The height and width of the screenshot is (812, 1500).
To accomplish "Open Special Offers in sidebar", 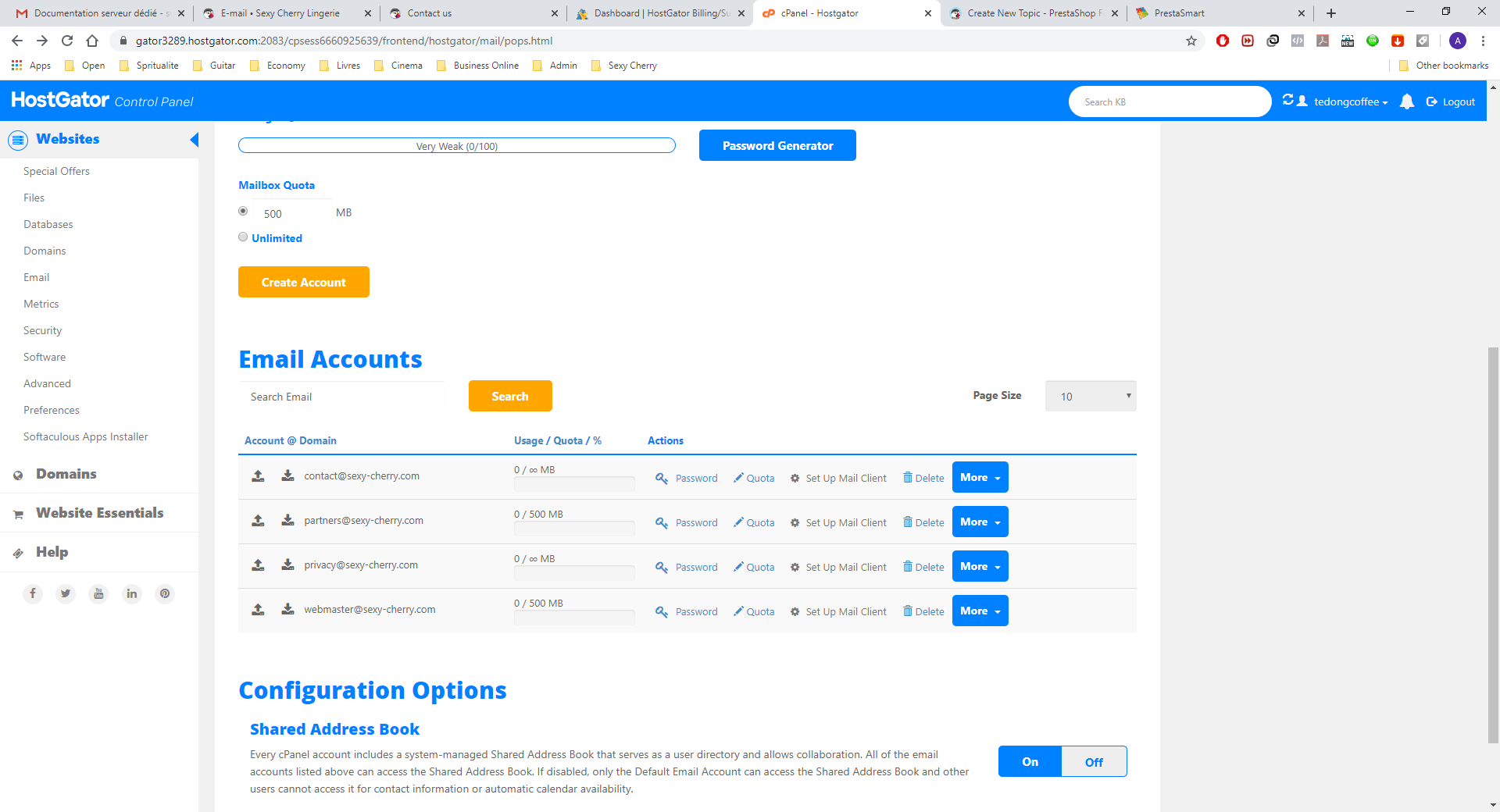I will 56,171.
